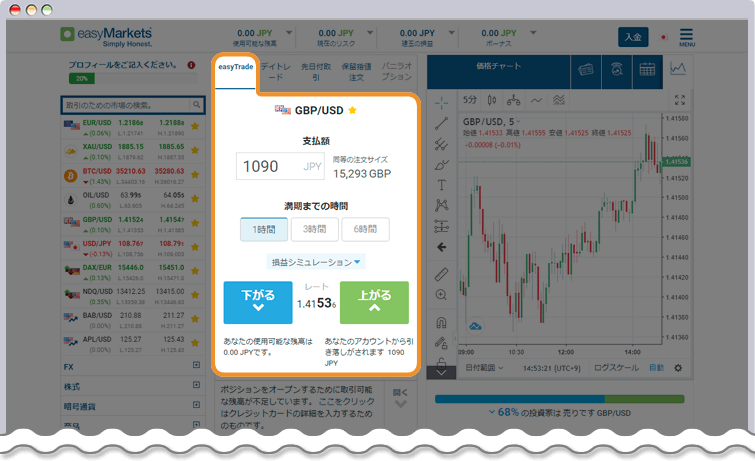Open the compare symbols tool
Image resolution: width=755 pixels, height=461 pixels.
coord(513,100)
